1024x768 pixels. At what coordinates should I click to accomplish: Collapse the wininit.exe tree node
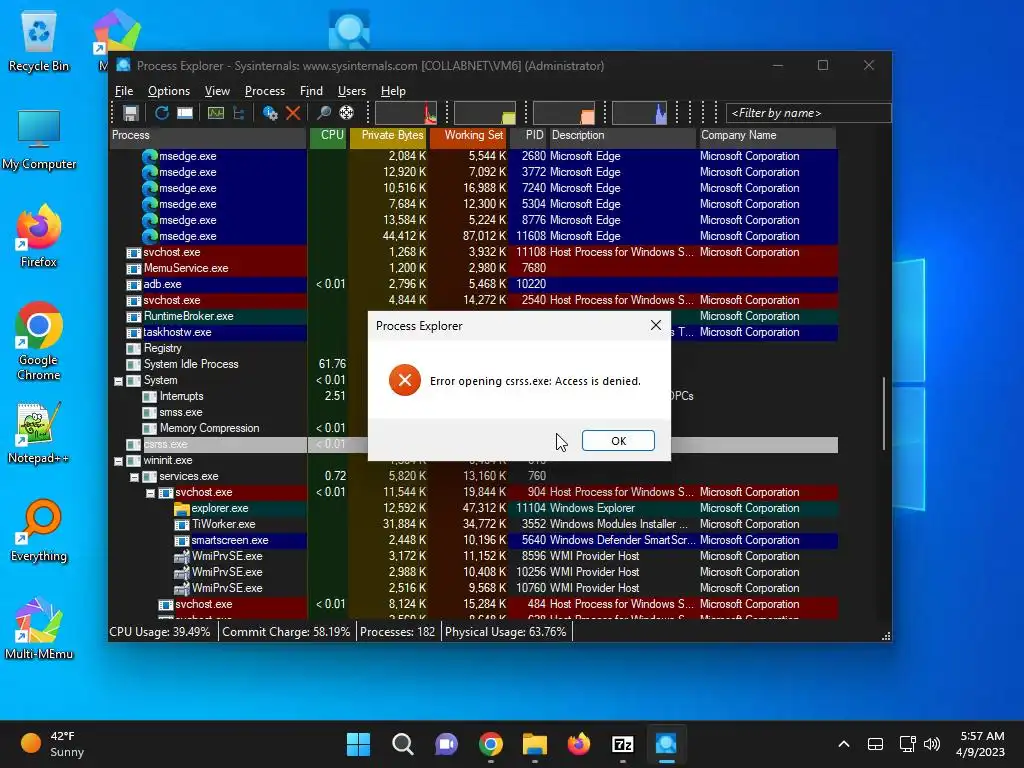[x=118, y=461]
